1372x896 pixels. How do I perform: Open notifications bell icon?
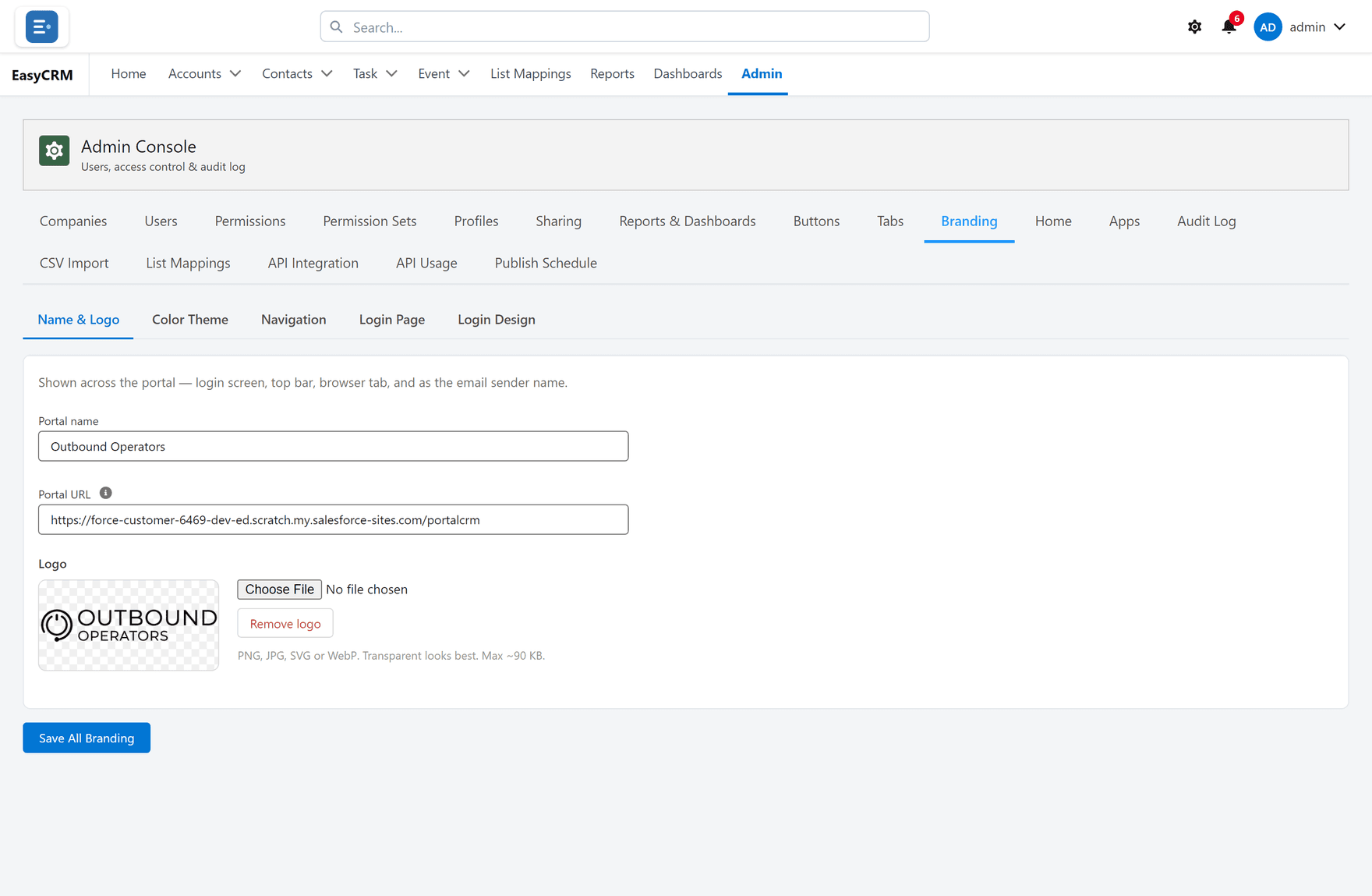coord(1229,27)
